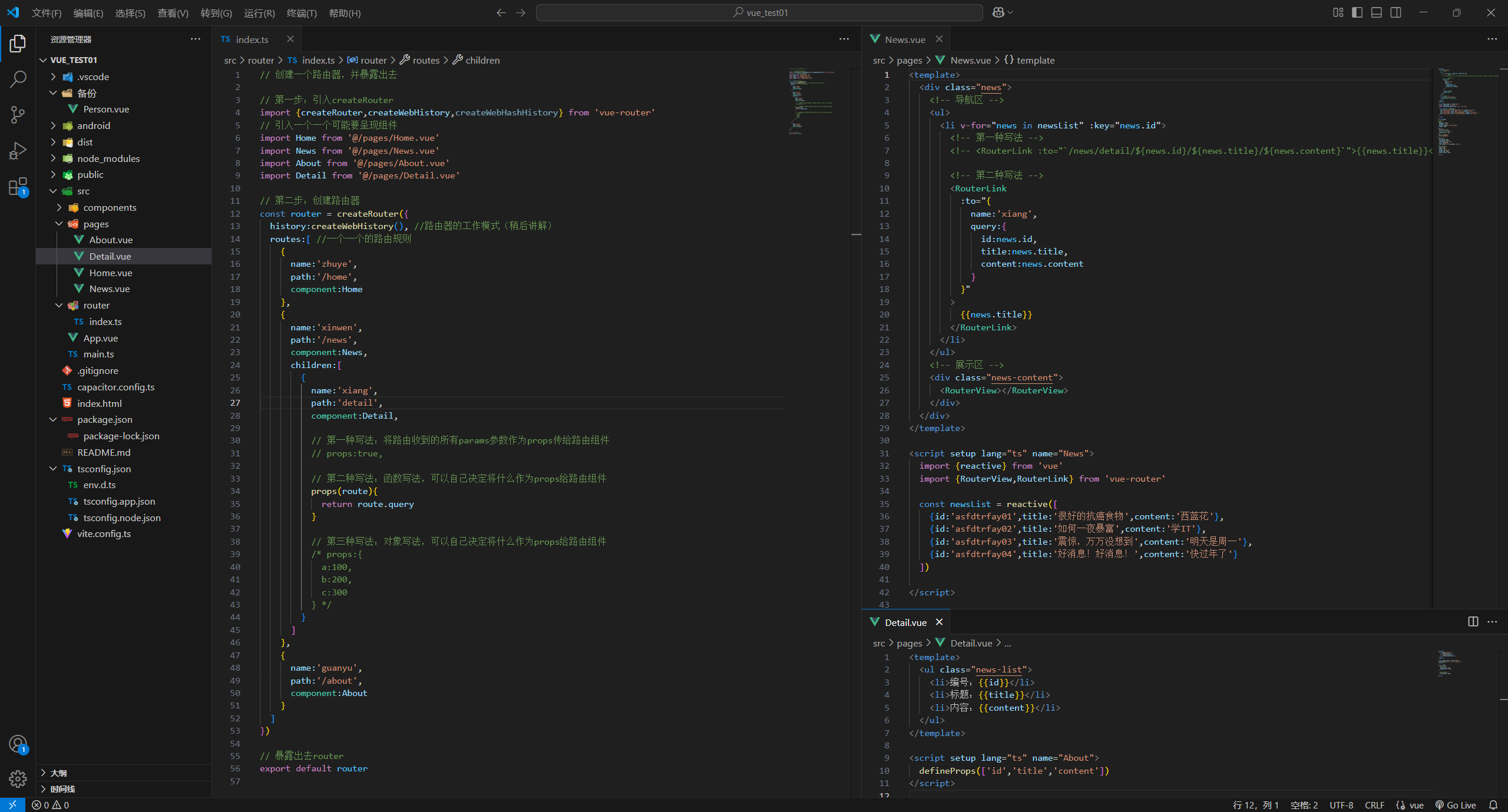The image size is (1508, 812).
Task: Toggle the bottom panel layout button
Action: (x=1377, y=12)
